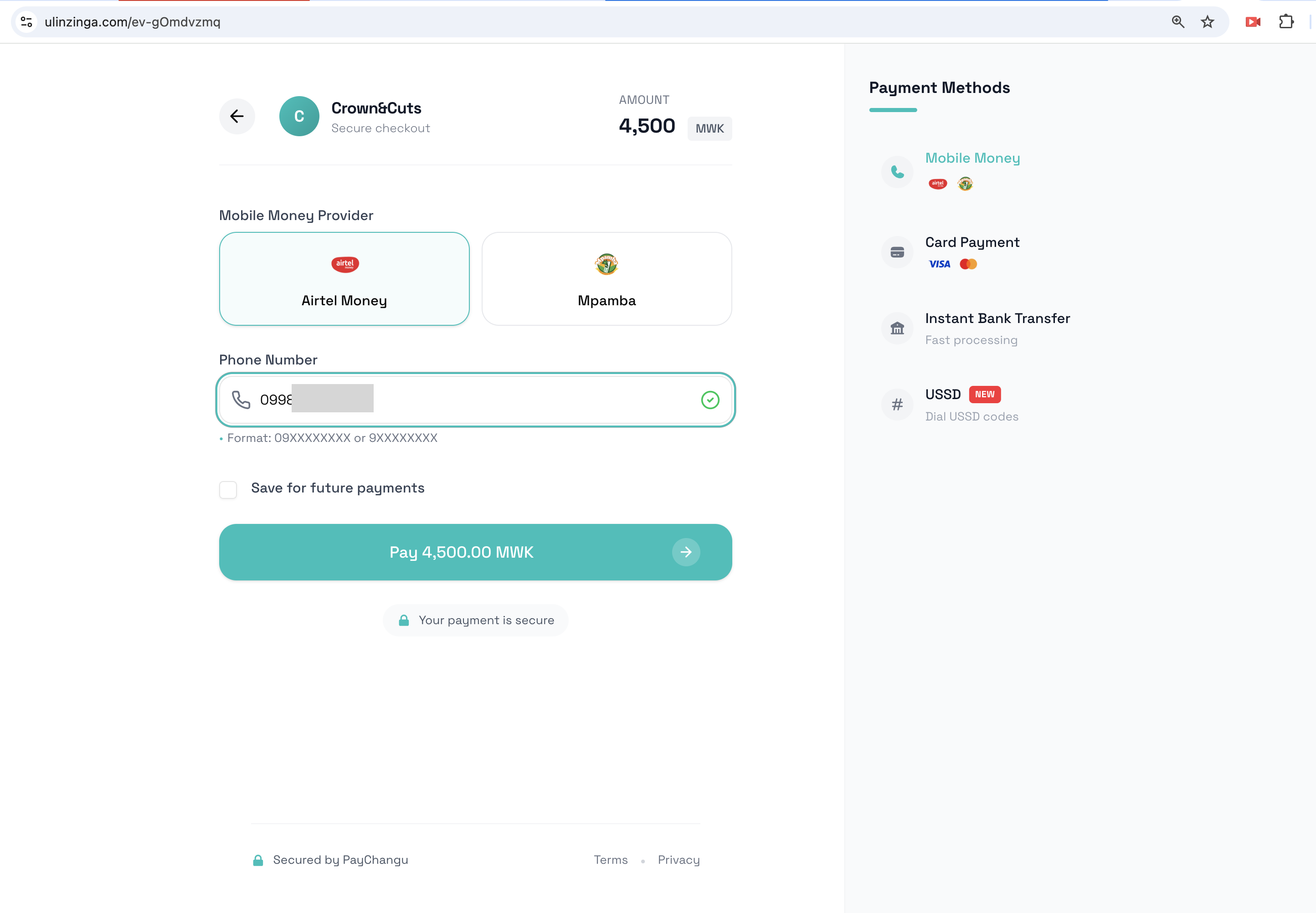The height and width of the screenshot is (913, 1316).
Task: Click the browser address bar URL
Action: click(132, 22)
